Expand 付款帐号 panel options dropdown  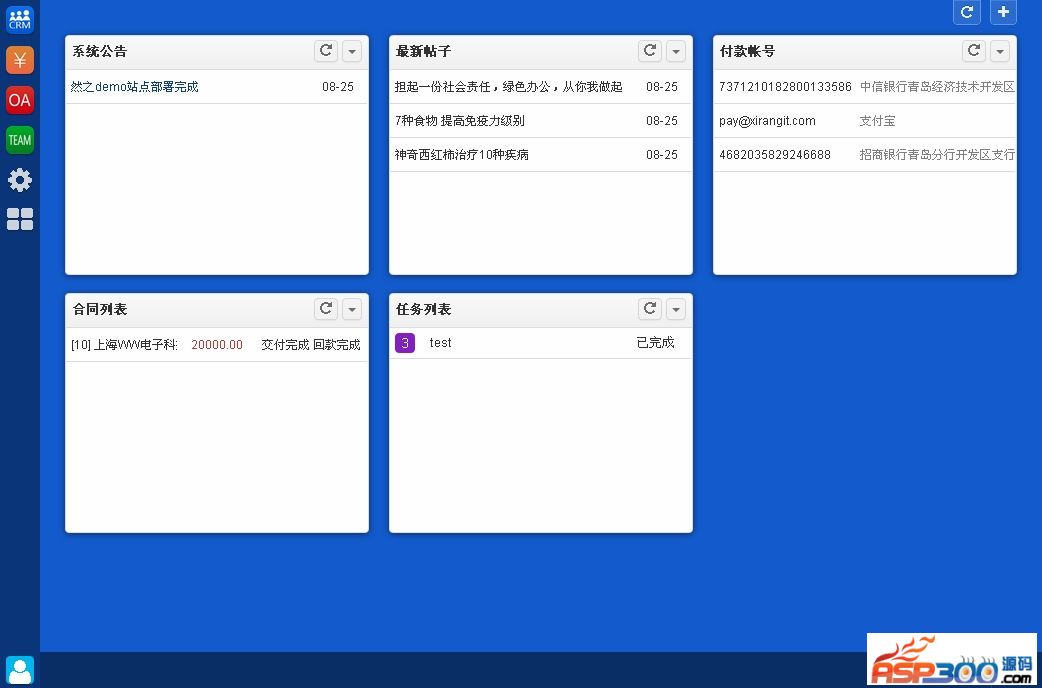[x=1000, y=51]
